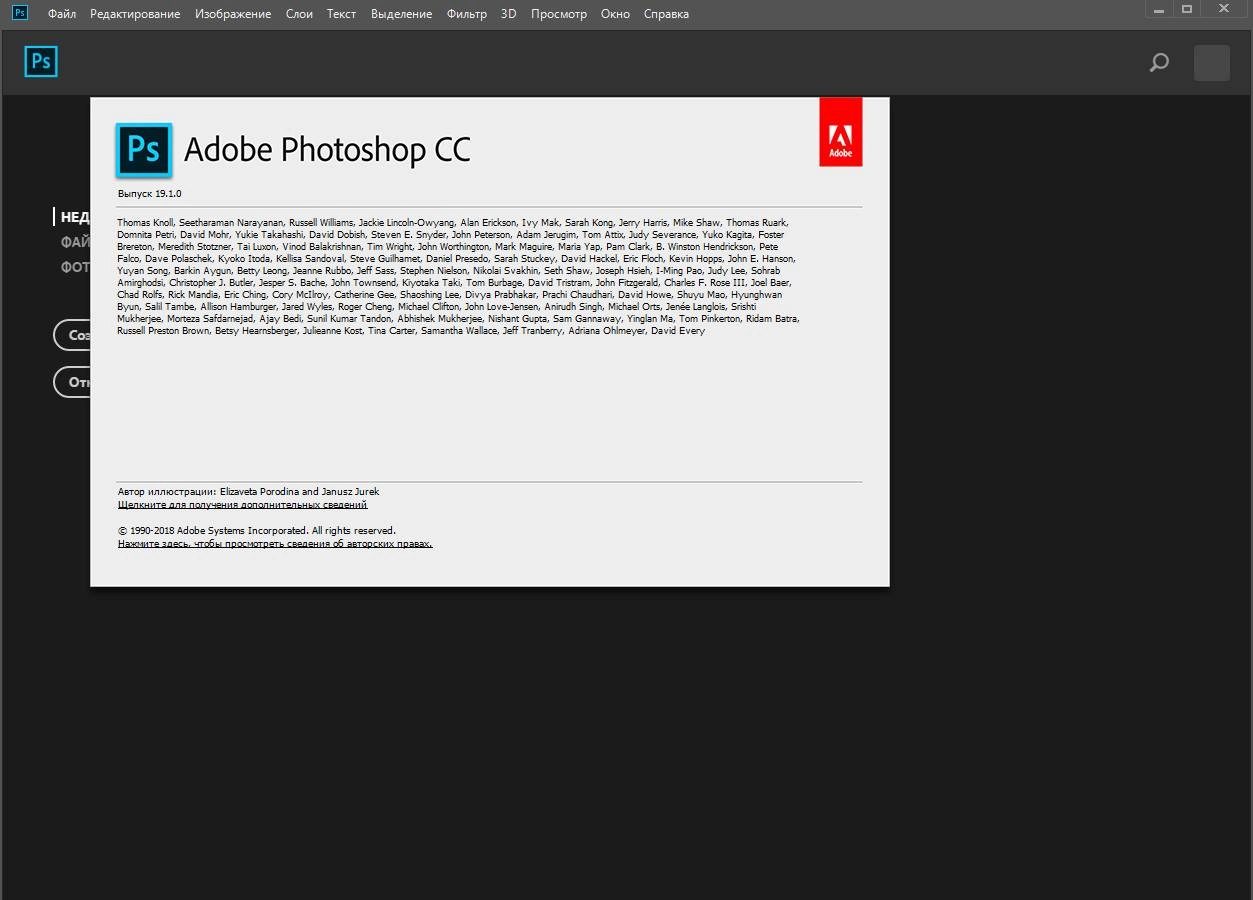Click the Photoshop home logo icon

(41, 62)
